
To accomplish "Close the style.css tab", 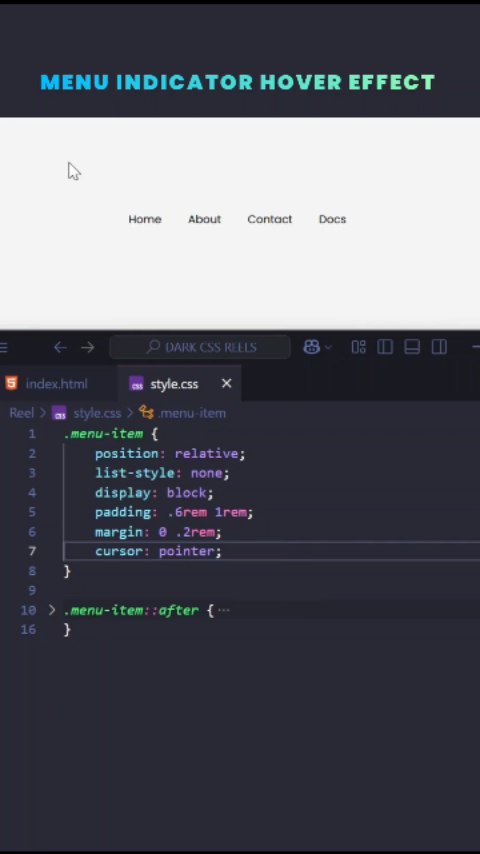I will point(227,383).
